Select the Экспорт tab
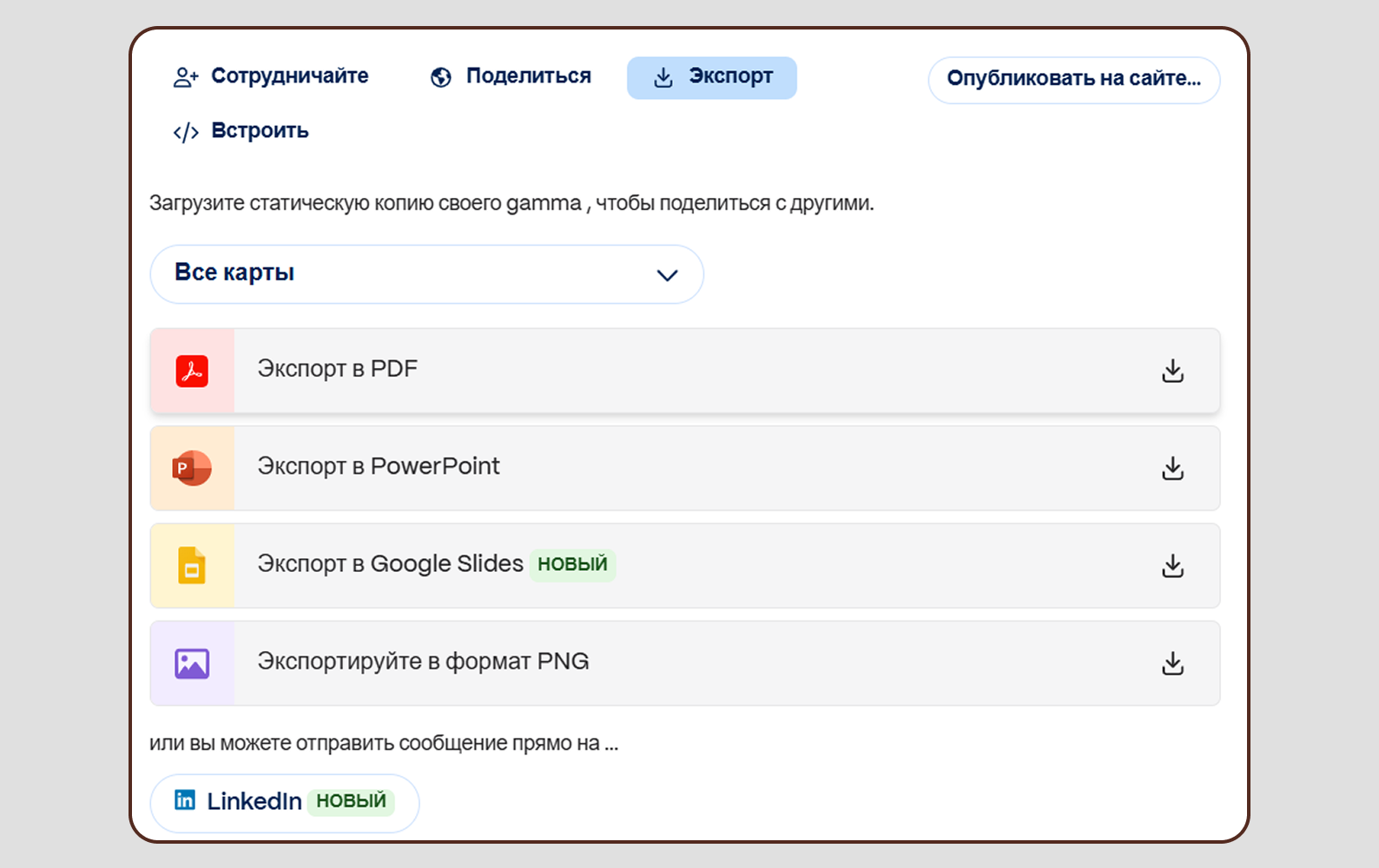 pos(712,77)
